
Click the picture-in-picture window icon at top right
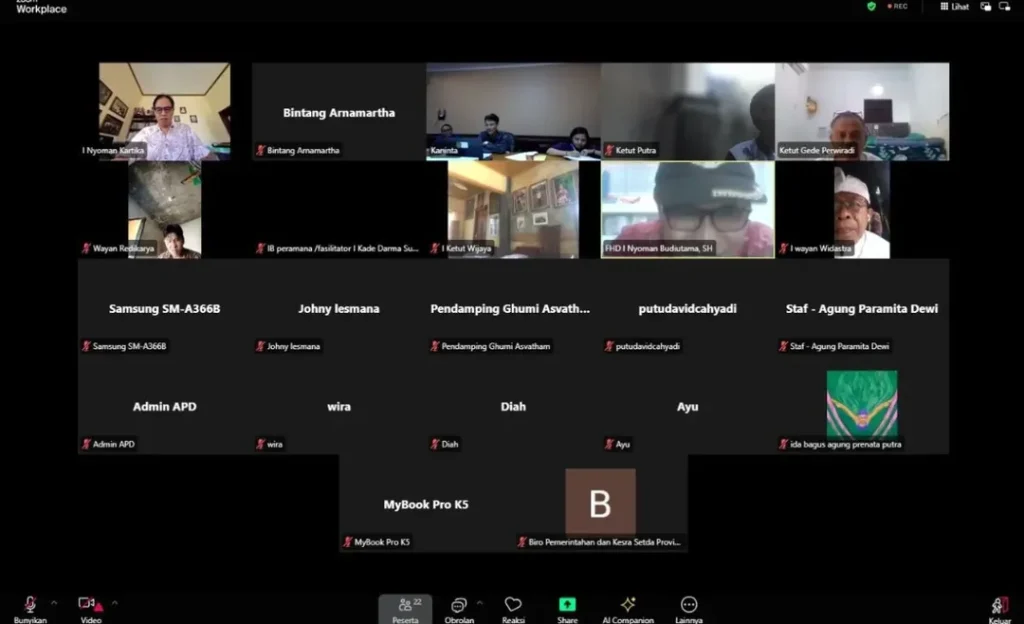tap(986, 6)
